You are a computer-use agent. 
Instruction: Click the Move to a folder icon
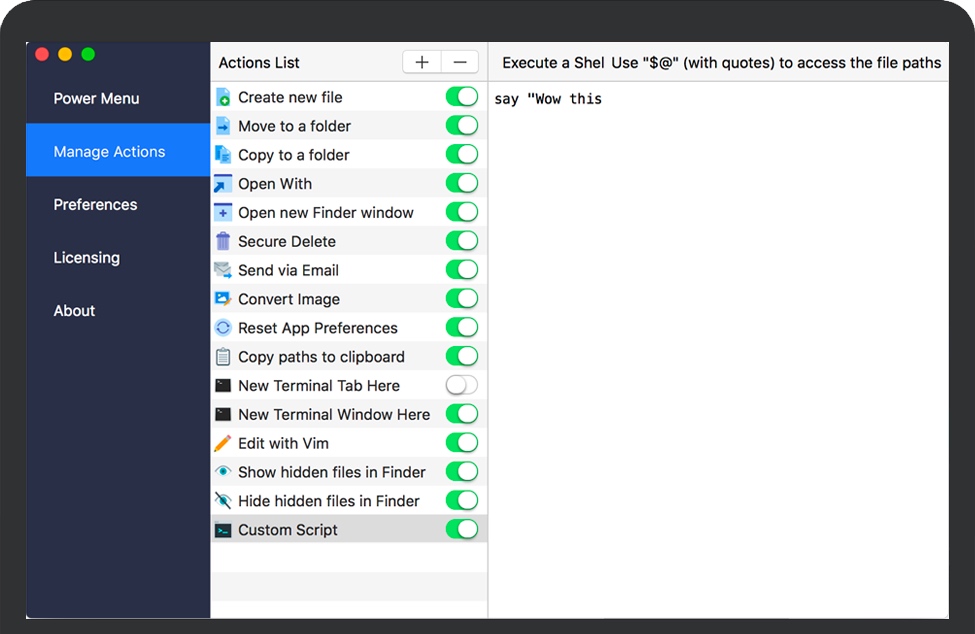(x=224, y=126)
